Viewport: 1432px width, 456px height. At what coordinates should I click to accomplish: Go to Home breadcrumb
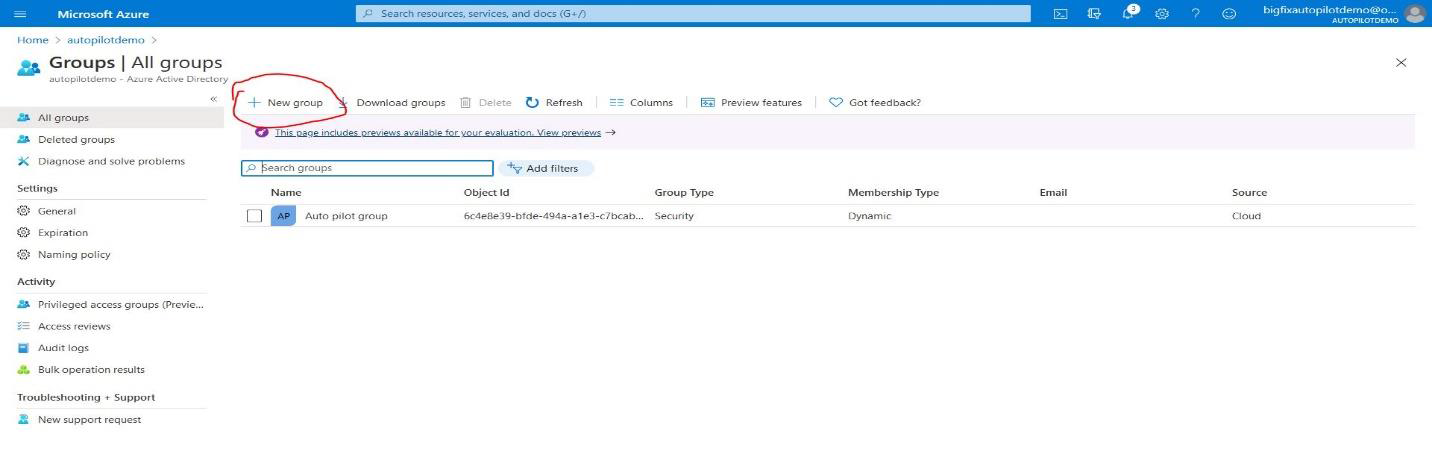(x=32, y=40)
